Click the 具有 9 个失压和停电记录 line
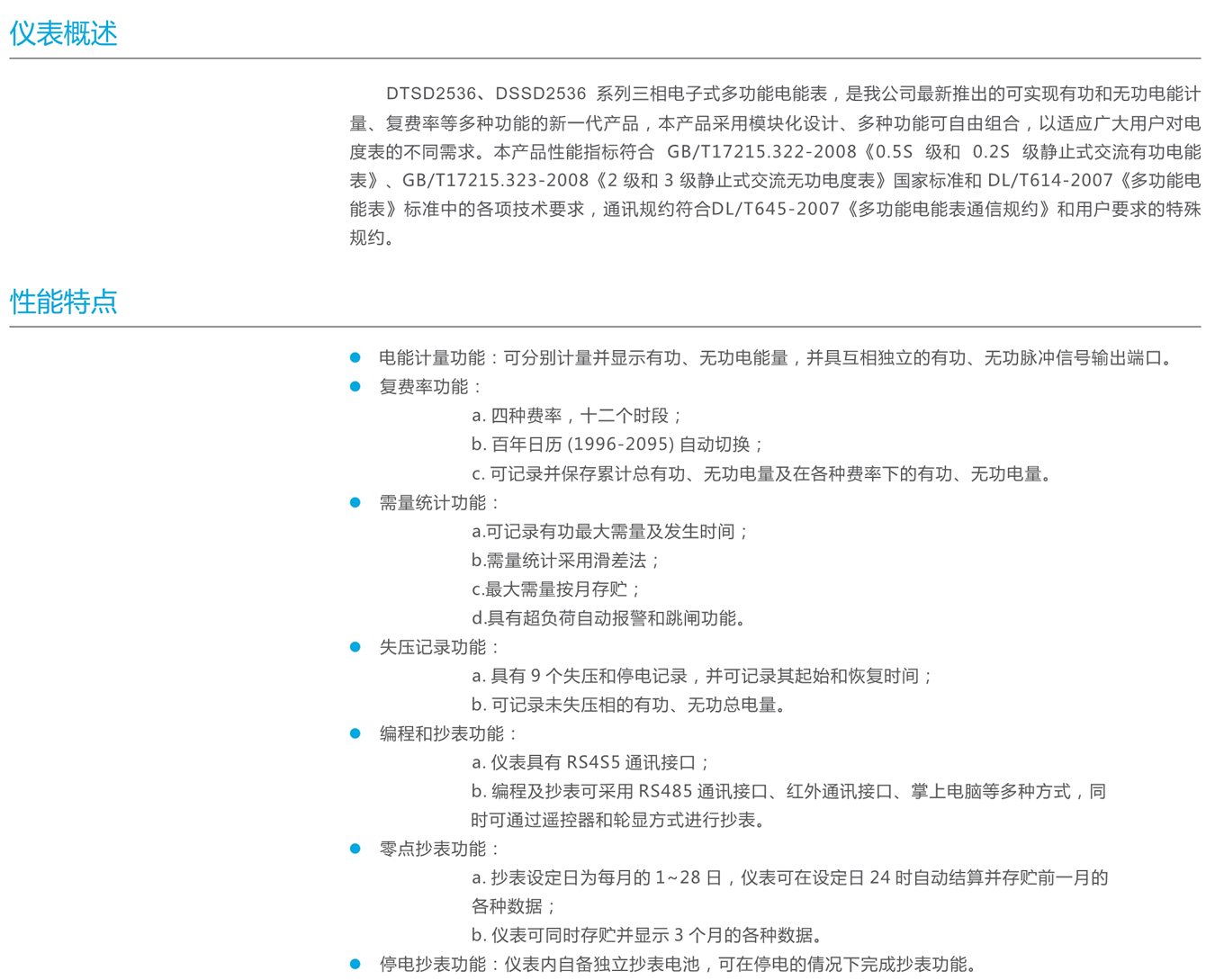 [x=702, y=676]
